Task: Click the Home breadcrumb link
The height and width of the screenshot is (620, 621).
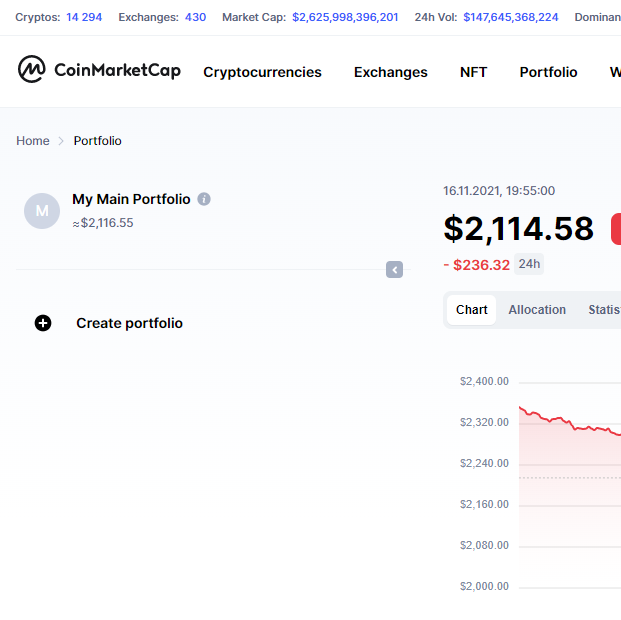Action: point(33,141)
